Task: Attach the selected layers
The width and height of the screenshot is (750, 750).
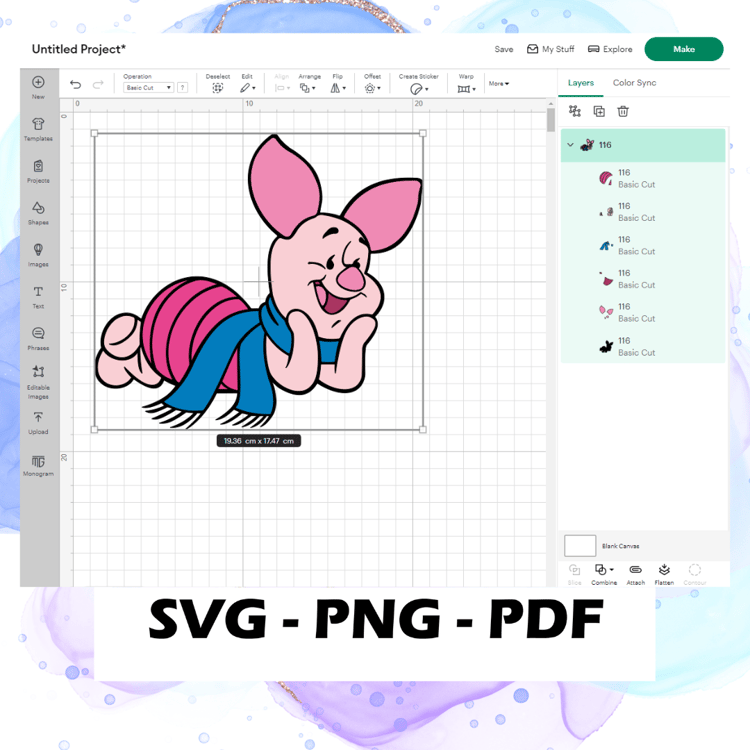Action: 636,574
